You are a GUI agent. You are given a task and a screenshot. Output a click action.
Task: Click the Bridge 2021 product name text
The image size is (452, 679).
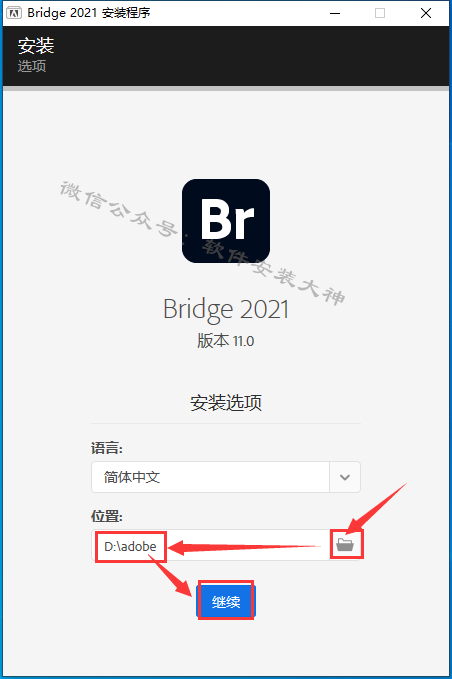[x=226, y=309]
